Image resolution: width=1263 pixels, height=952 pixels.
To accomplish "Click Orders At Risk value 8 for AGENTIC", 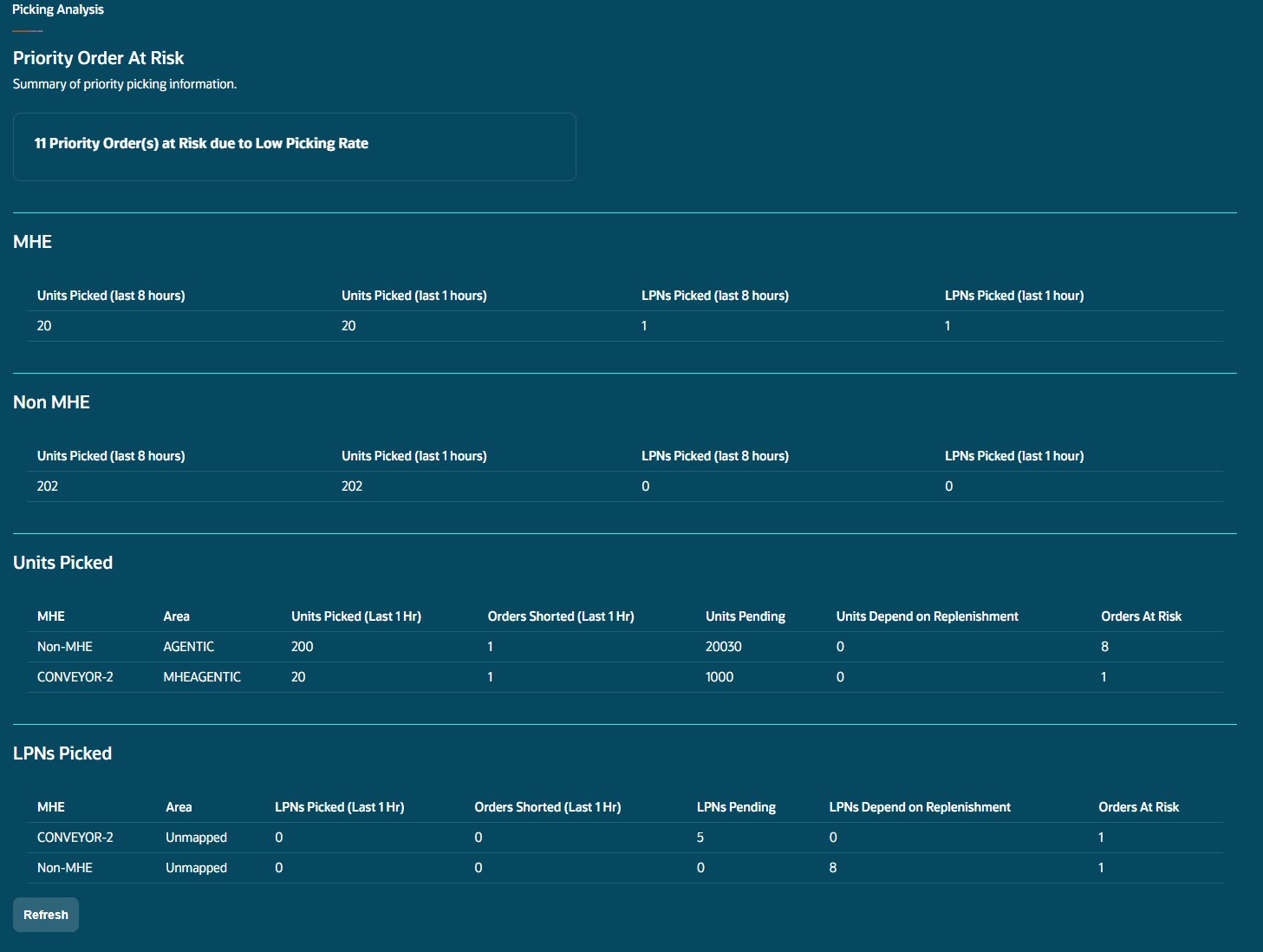I will click(x=1105, y=647).
